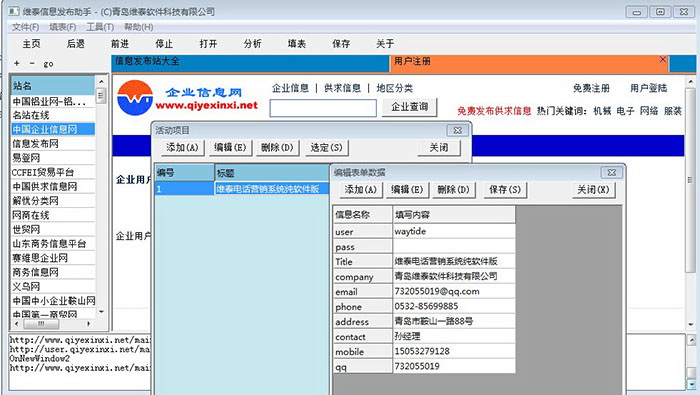Viewport: 700px width, 395px height.
Task: Stop loading with the 停止 button
Action: point(164,44)
